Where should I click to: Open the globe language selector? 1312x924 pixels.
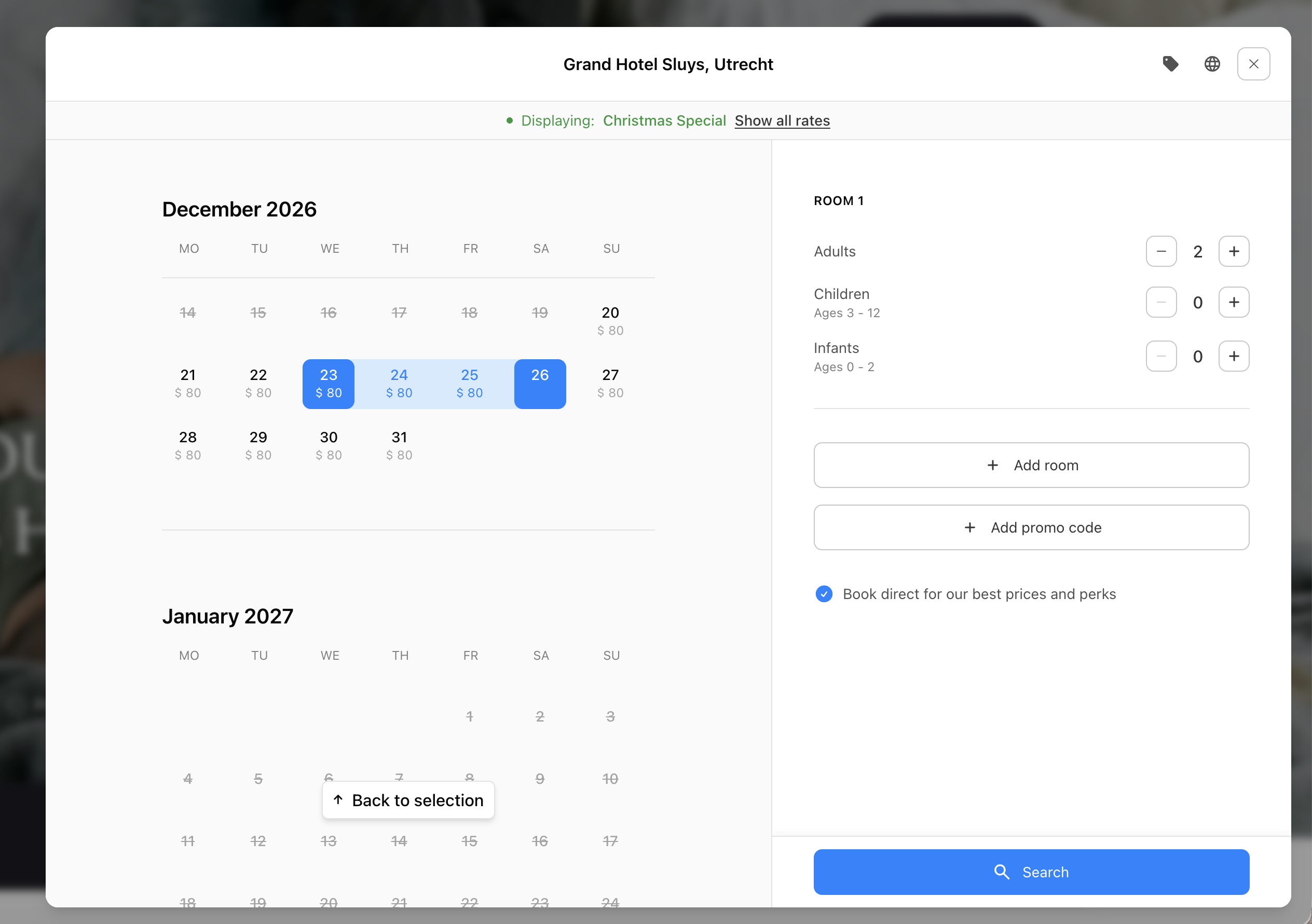[x=1212, y=63]
